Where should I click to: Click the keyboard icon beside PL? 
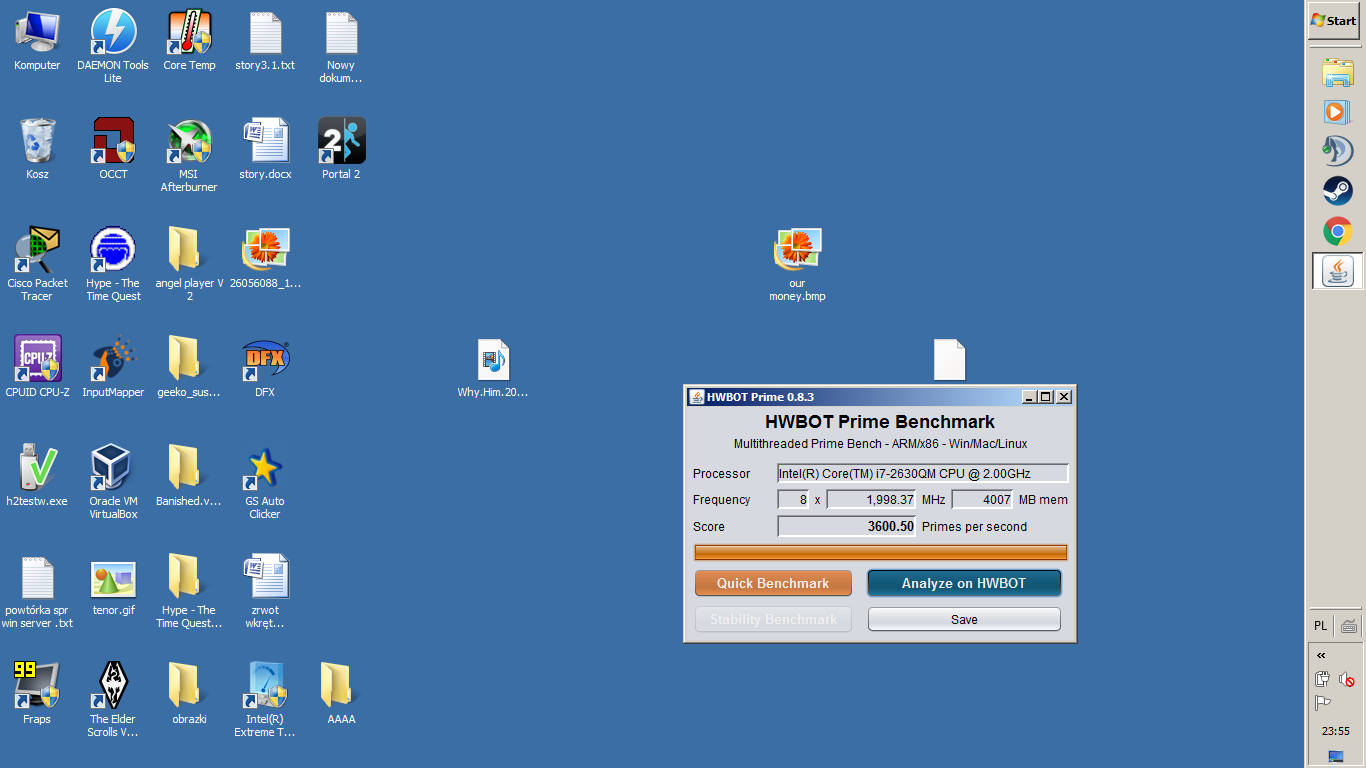click(x=1349, y=626)
